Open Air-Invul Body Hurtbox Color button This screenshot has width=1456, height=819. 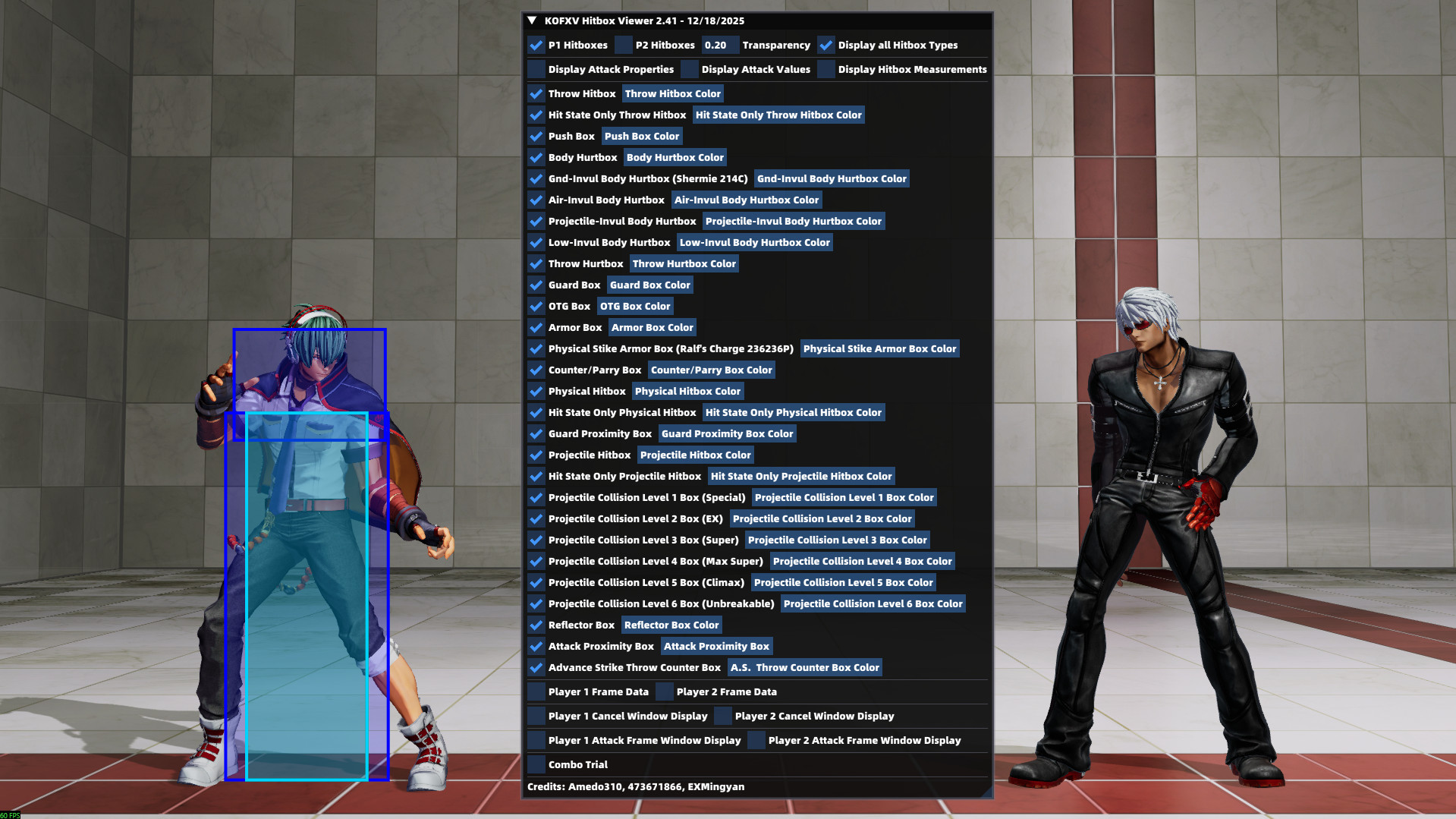click(x=747, y=200)
